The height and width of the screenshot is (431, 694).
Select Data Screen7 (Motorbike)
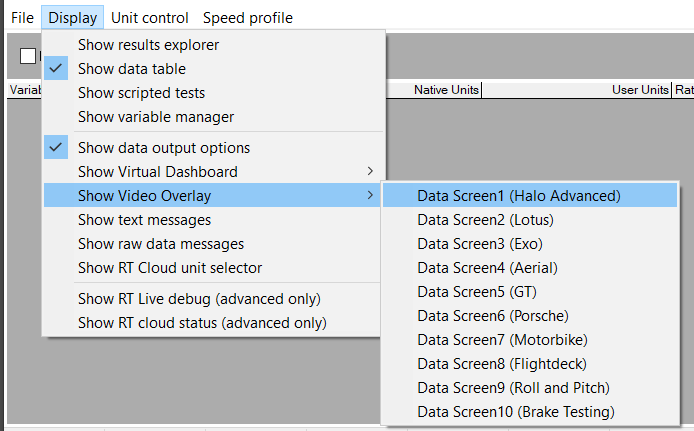tap(502, 340)
